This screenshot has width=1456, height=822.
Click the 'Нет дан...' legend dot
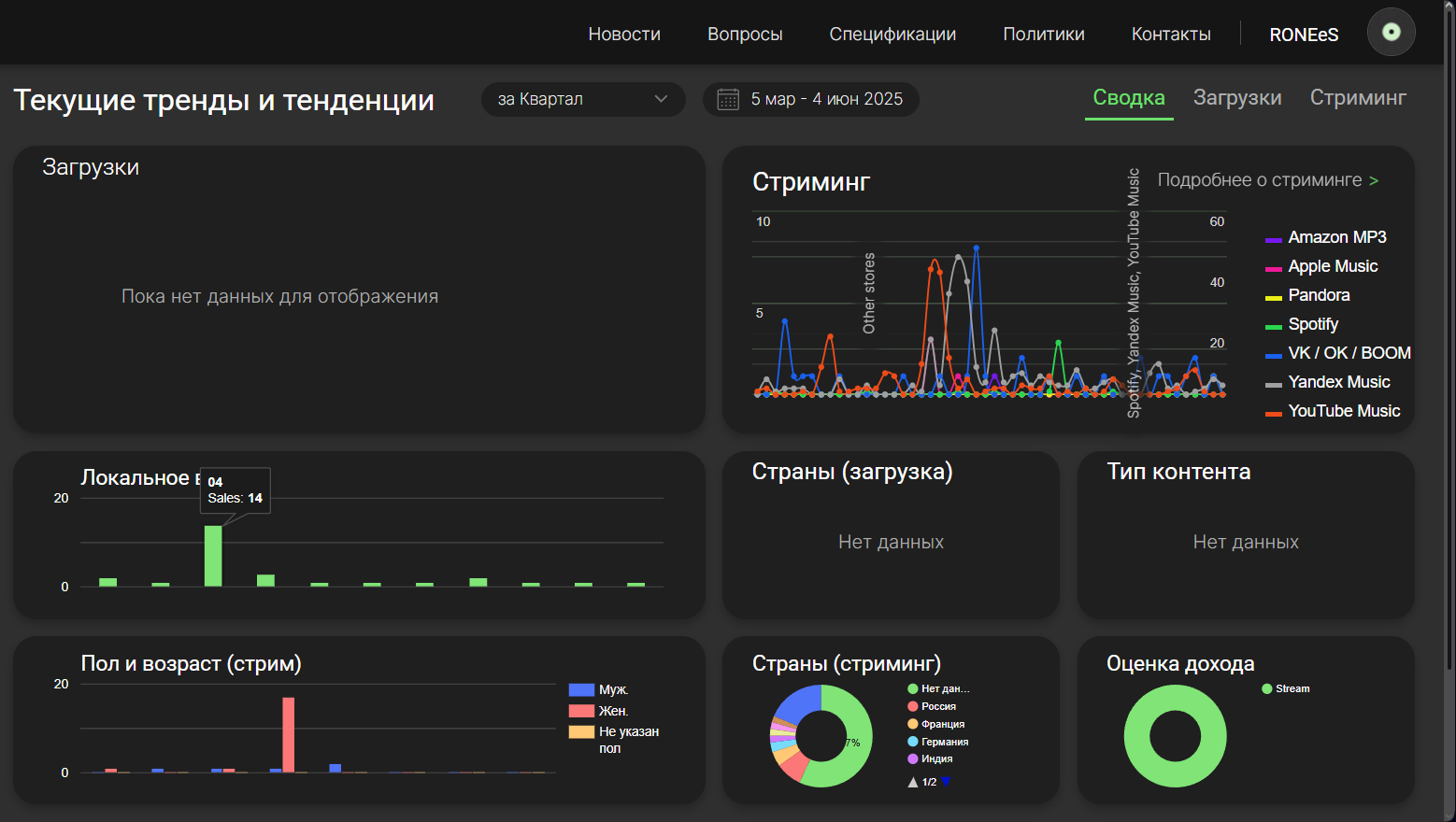point(913,688)
